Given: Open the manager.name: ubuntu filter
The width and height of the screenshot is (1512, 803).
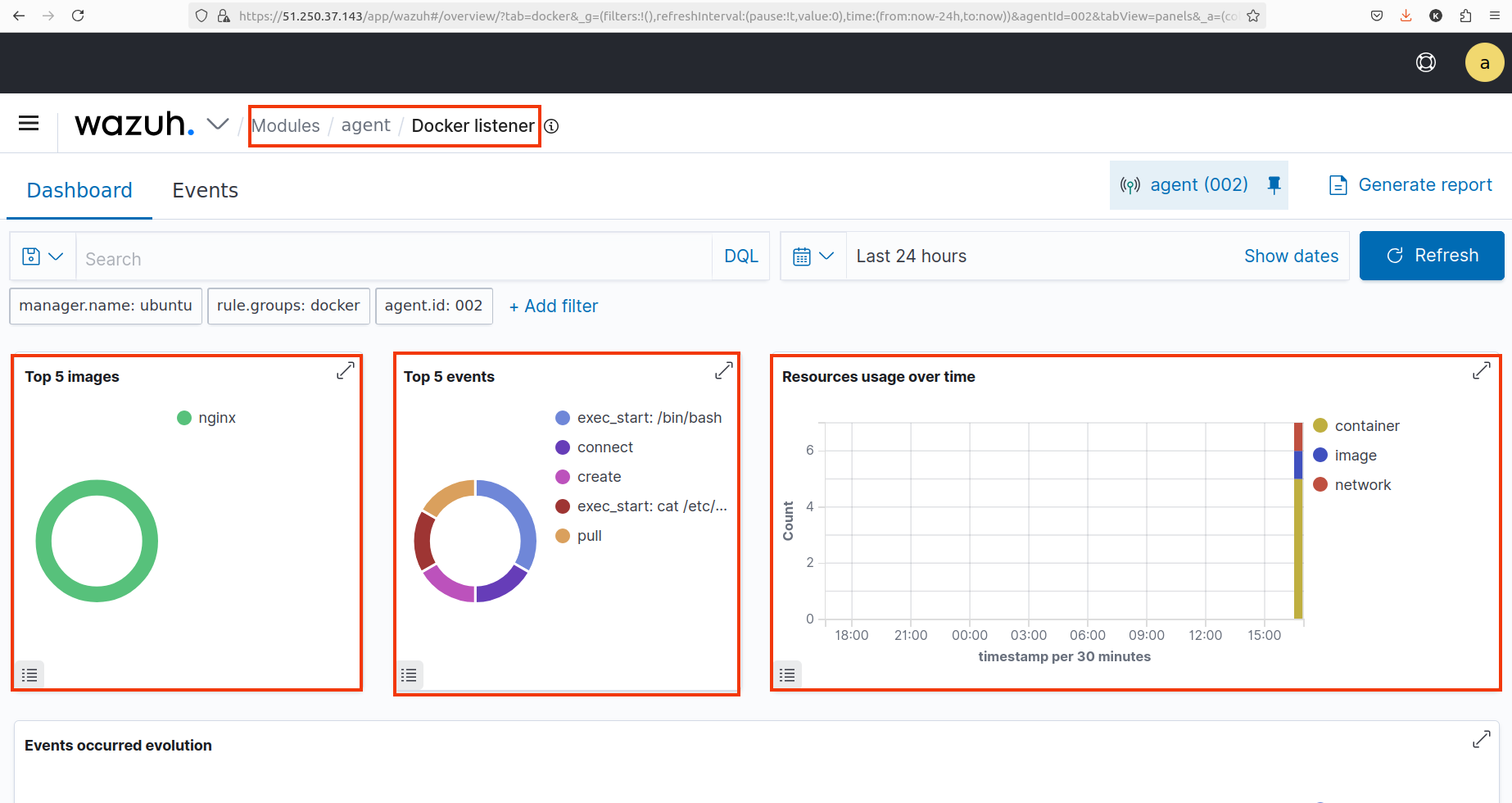Looking at the screenshot, I should (106, 306).
